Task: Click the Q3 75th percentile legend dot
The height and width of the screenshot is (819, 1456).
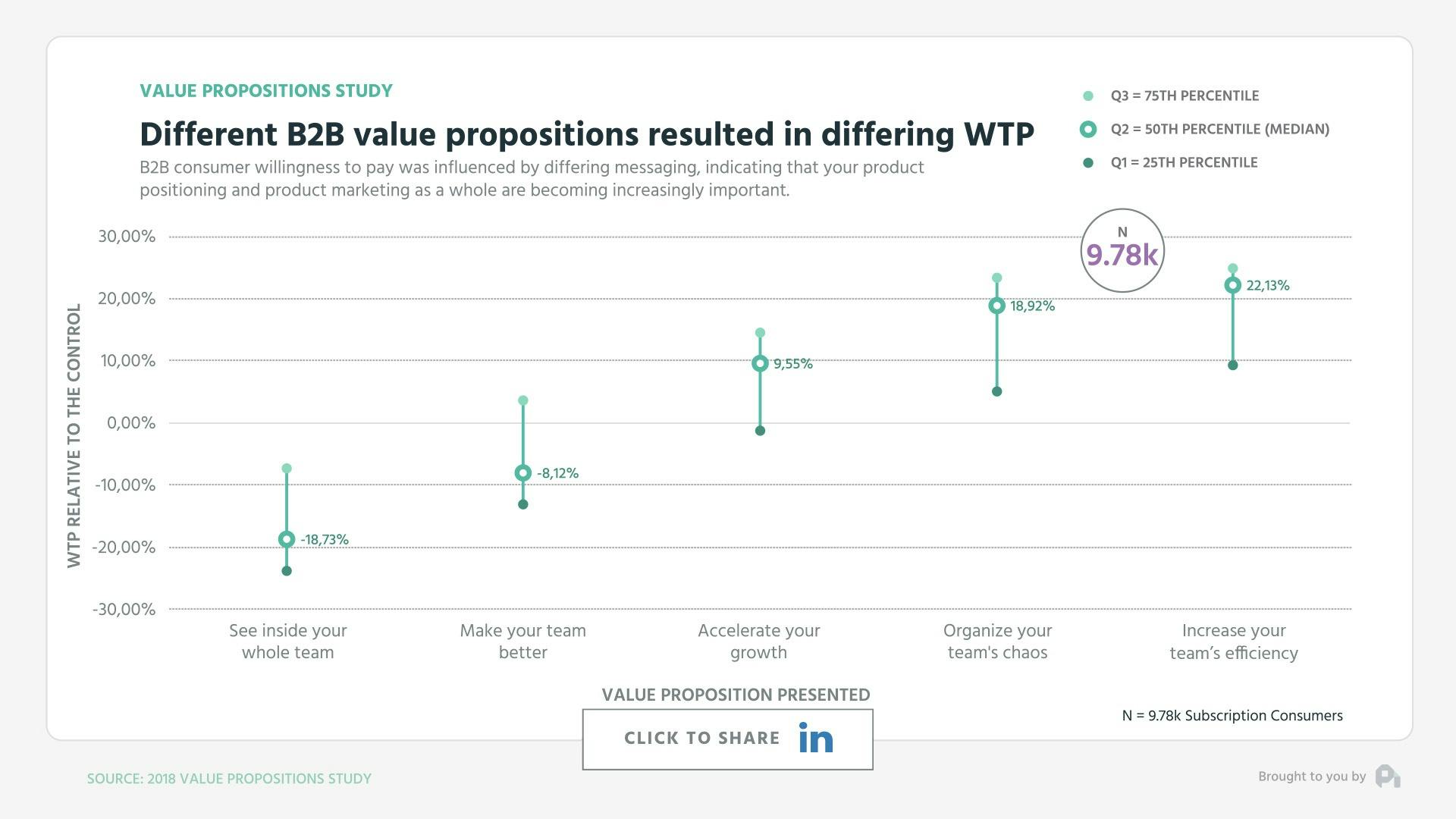Action: (1088, 96)
